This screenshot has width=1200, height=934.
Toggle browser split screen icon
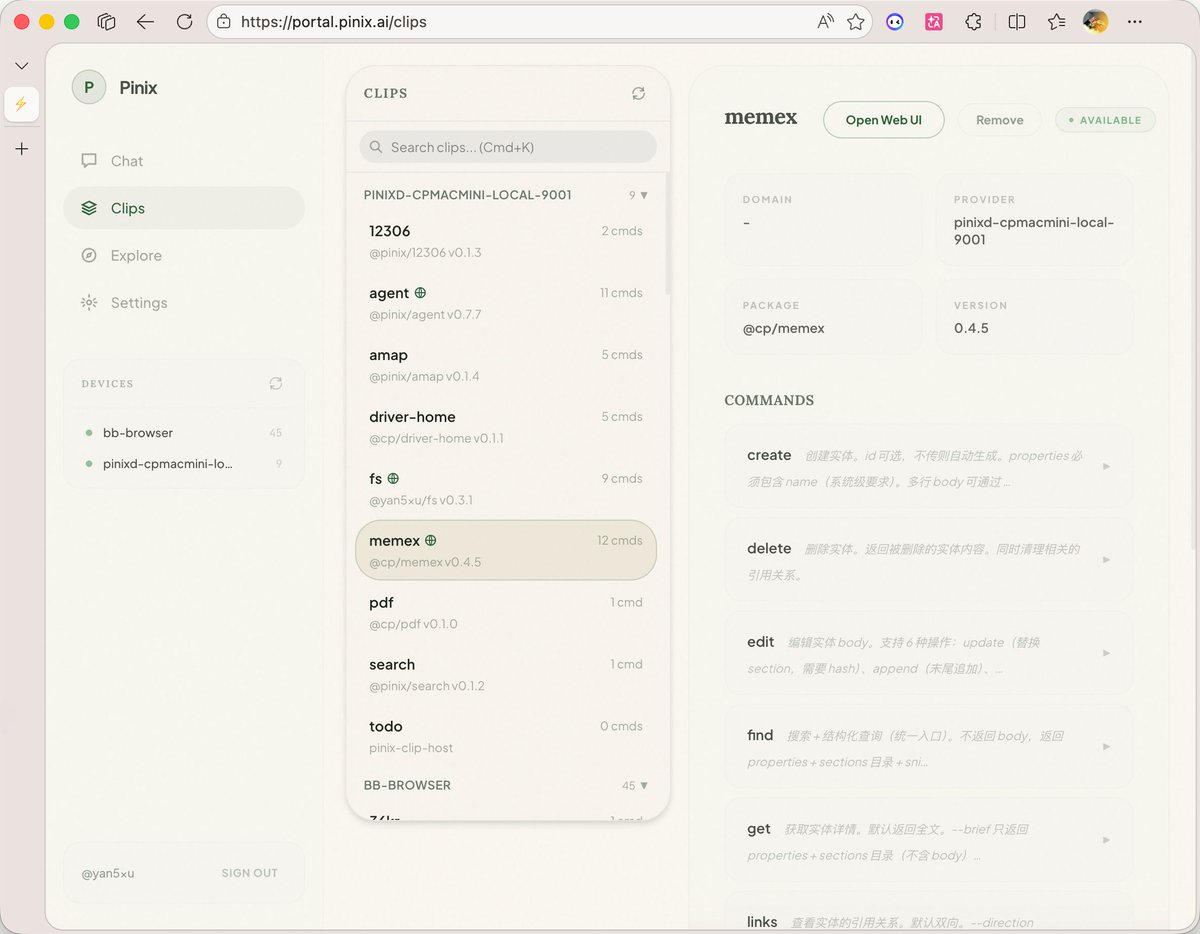(1017, 22)
